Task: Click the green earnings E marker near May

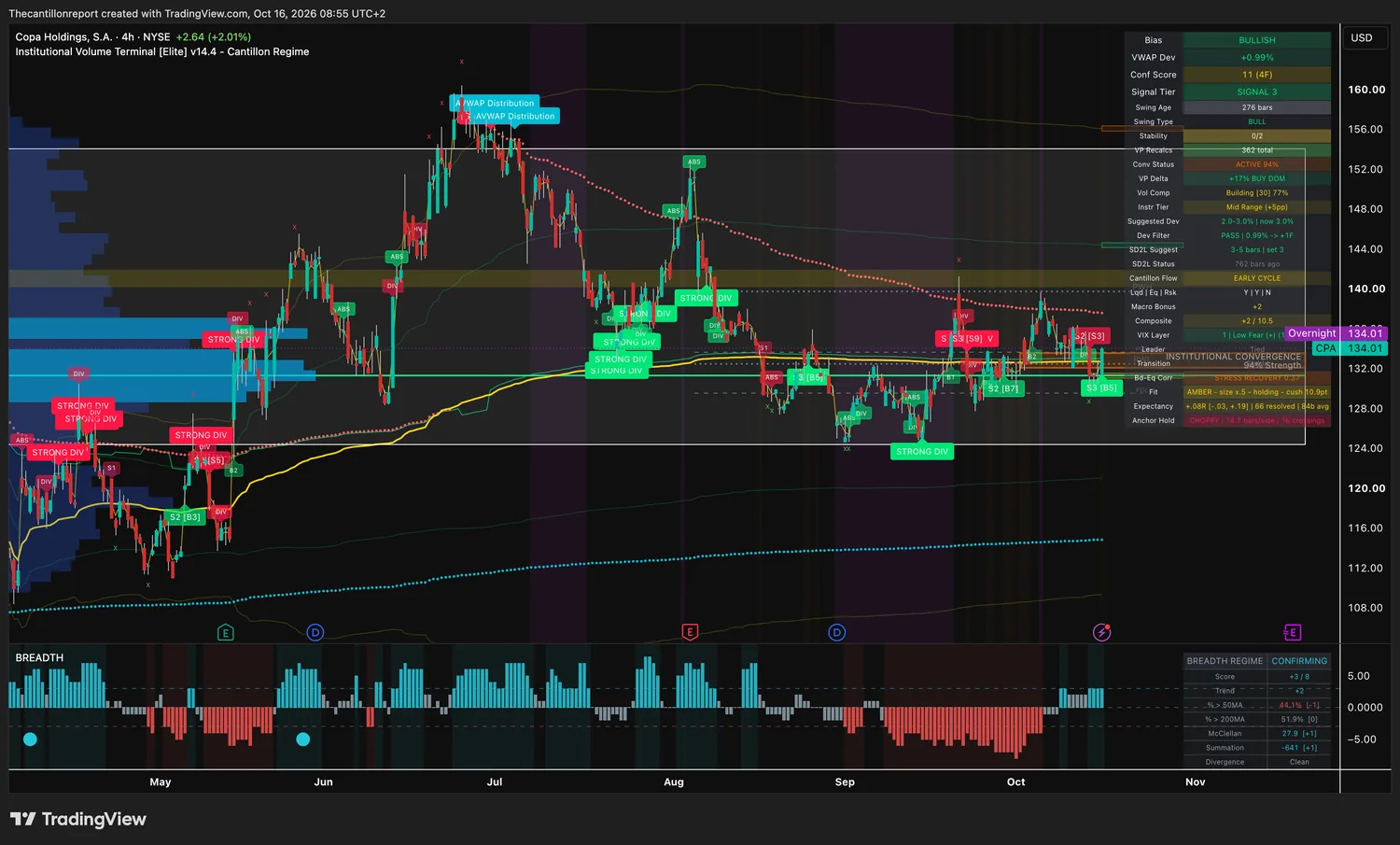Action: click(x=225, y=633)
